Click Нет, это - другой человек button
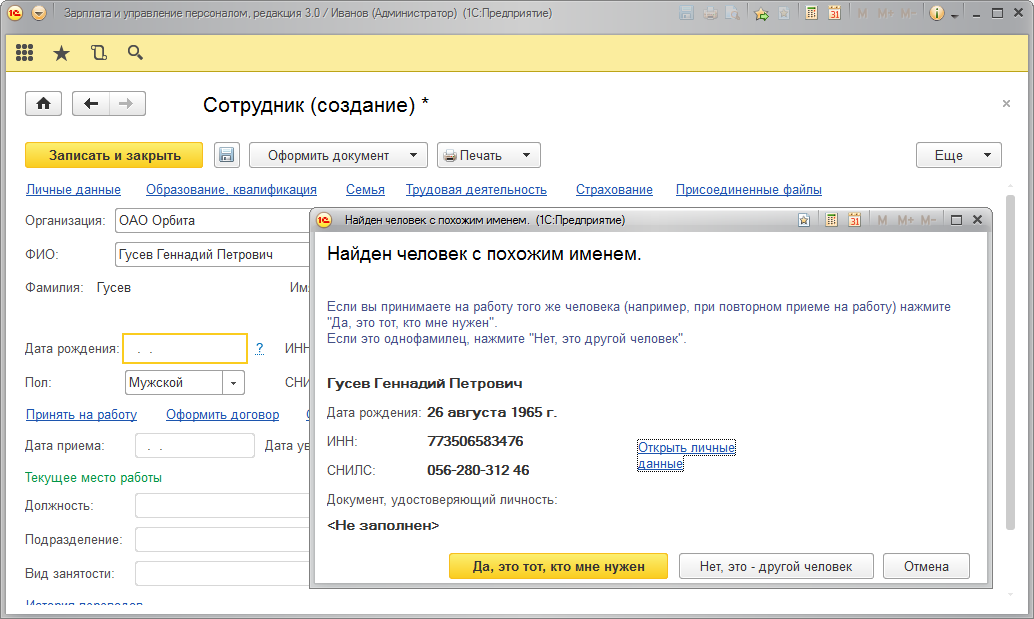 [x=776, y=566]
